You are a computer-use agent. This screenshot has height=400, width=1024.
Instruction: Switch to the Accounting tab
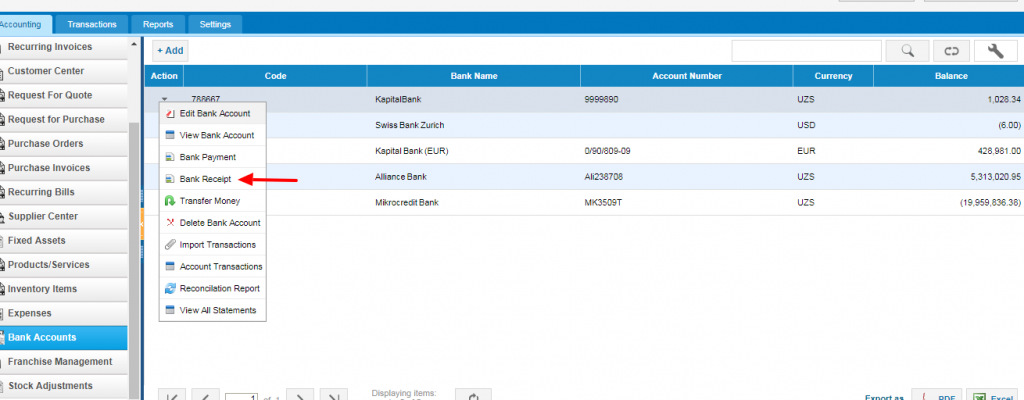pos(23,24)
